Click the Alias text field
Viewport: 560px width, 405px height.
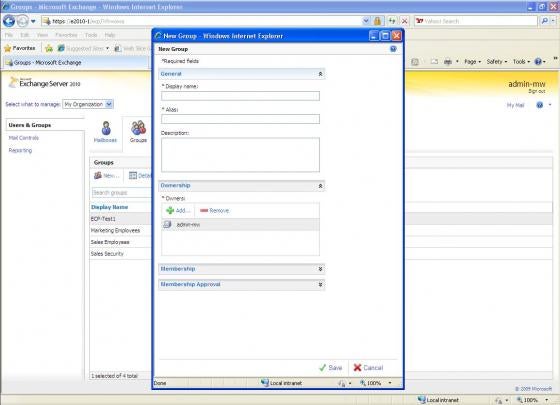coord(240,119)
